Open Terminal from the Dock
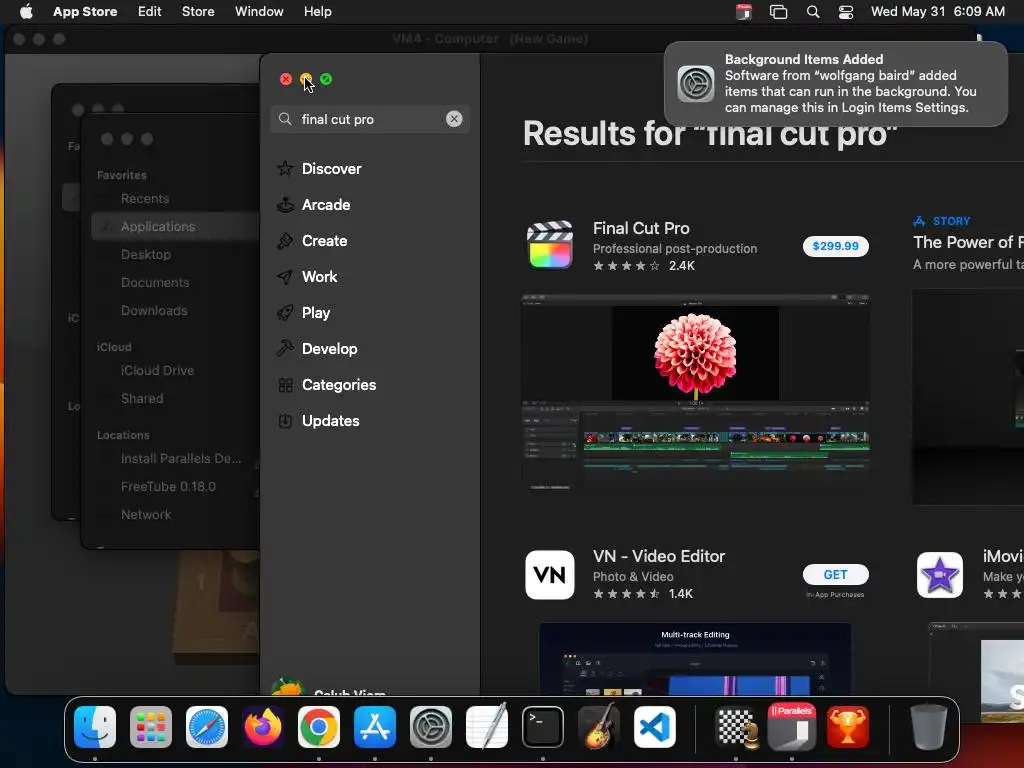The height and width of the screenshot is (768, 1024). click(543, 726)
